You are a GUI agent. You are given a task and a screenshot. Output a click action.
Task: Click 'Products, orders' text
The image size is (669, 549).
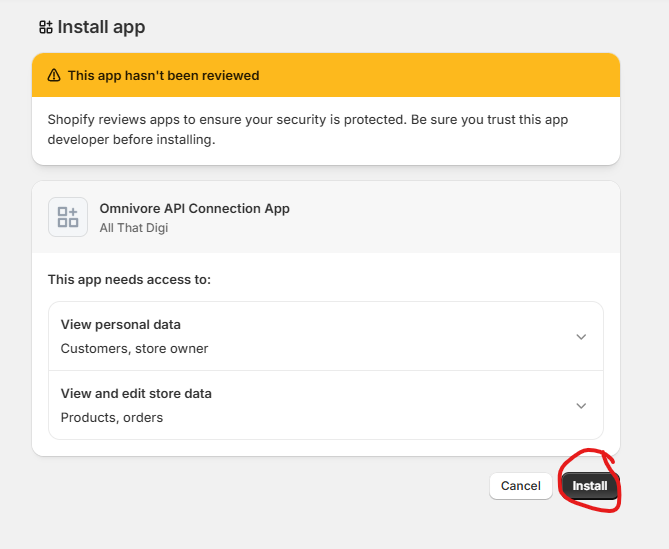click(x=112, y=417)
